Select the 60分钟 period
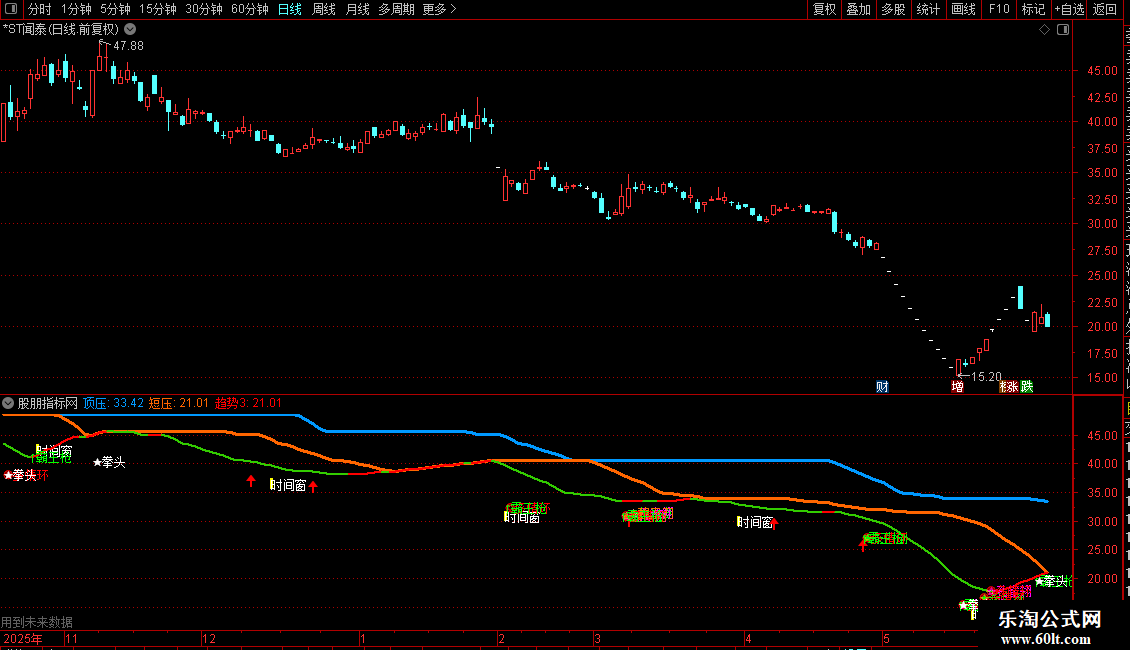This screenshot has height=650, width=1130. (249, 9)
